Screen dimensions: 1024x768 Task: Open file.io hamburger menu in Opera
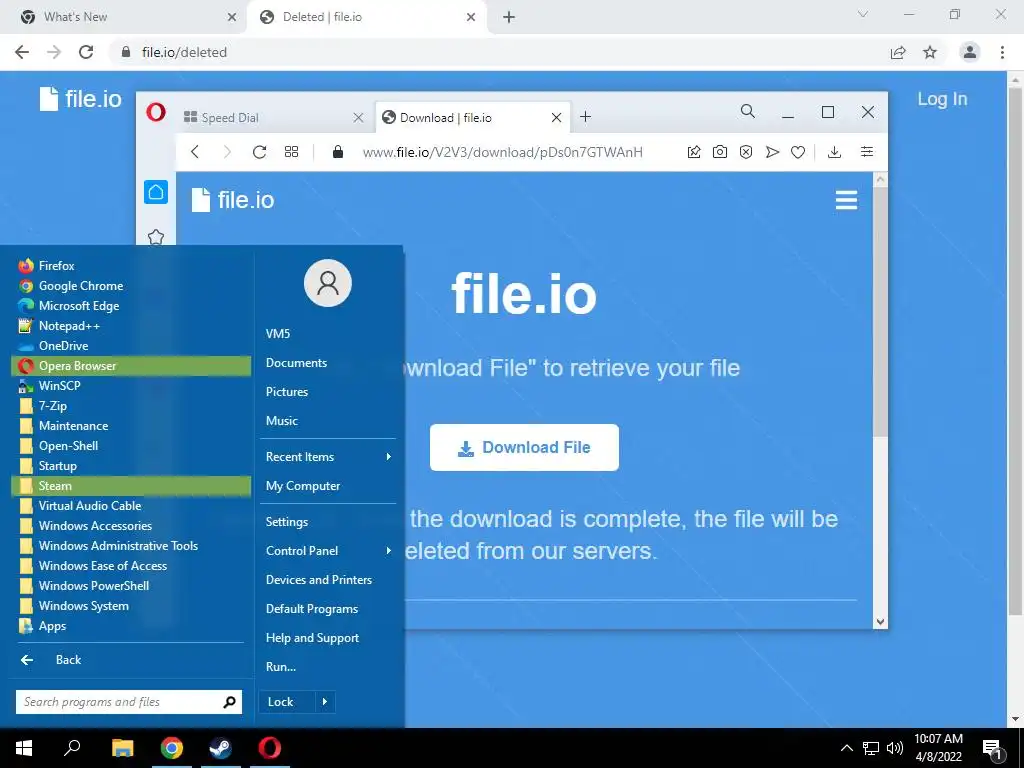(x=846, y=200)
